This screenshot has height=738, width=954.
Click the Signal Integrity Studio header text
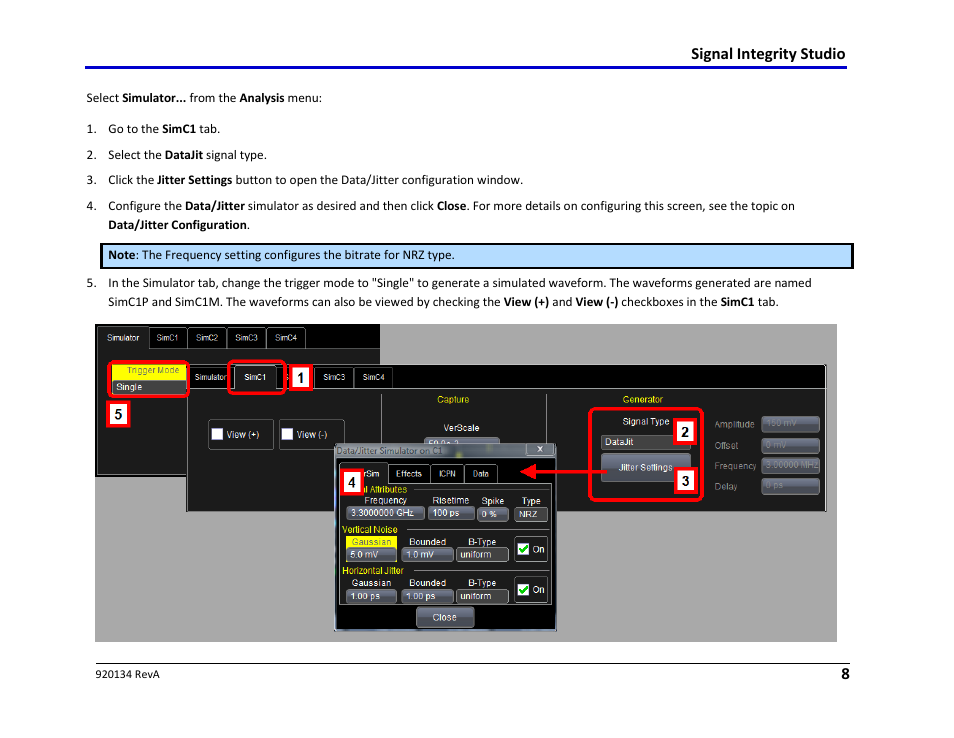tap(768, 54)
